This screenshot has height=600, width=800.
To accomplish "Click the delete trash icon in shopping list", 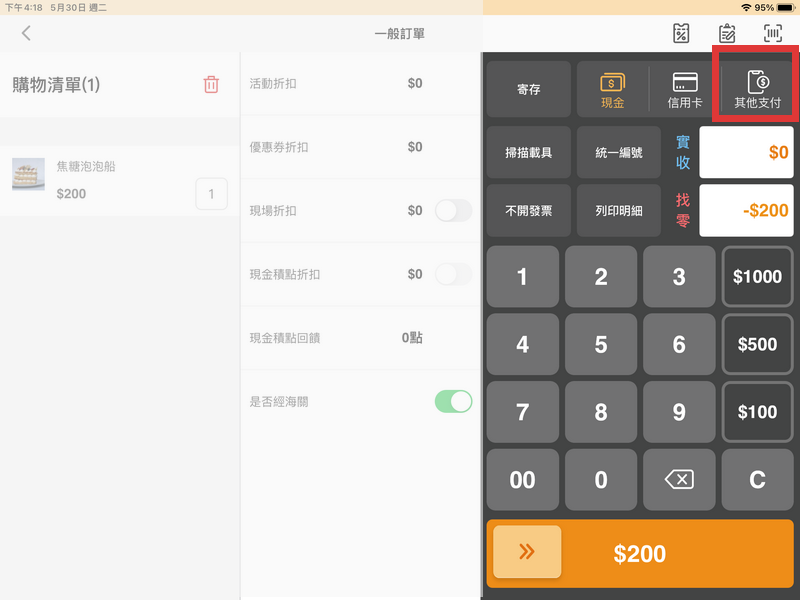I will 211,85.
